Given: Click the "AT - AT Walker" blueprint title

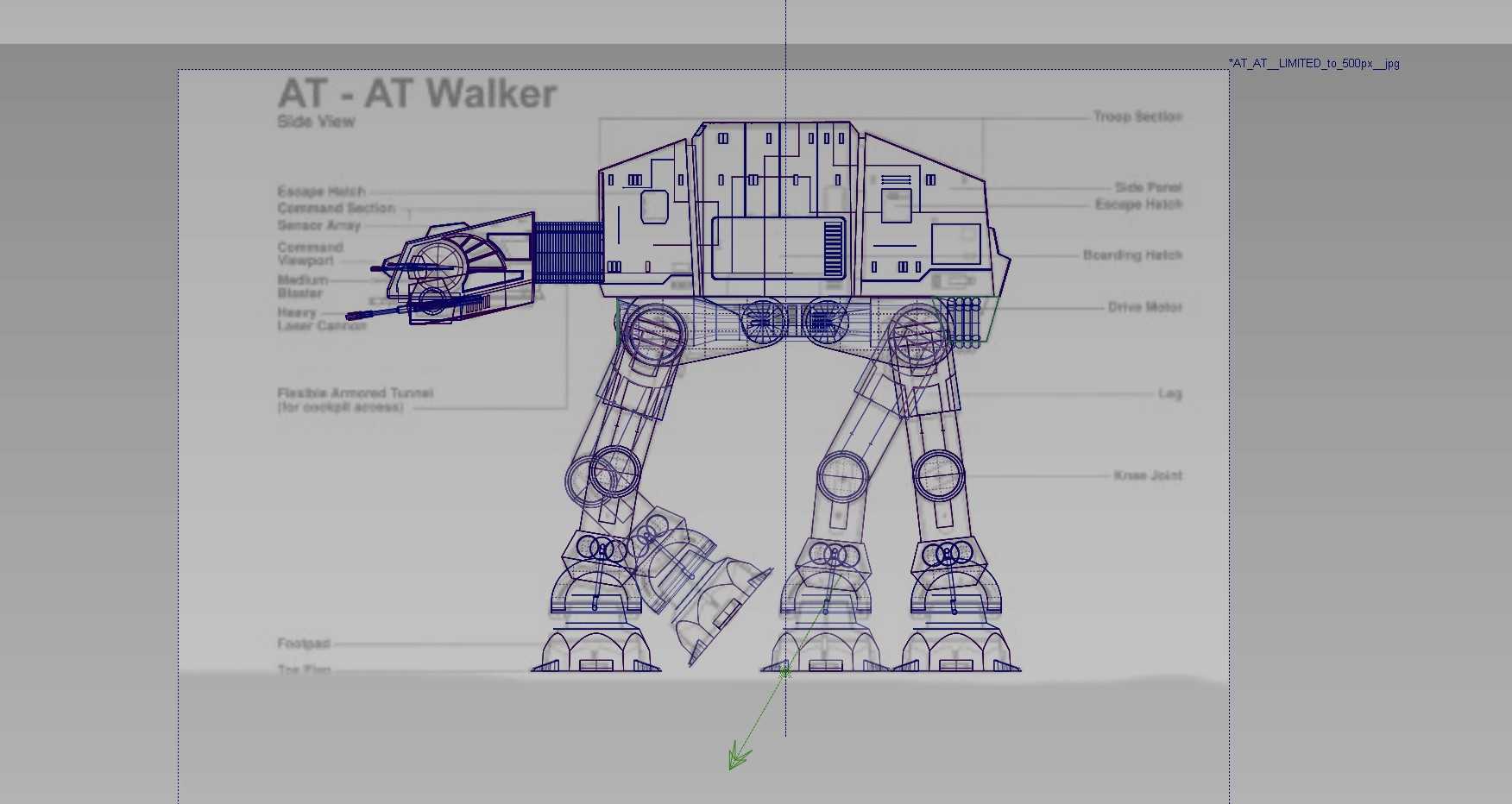Looking at the screenshot, I should [x=417, y=94].
